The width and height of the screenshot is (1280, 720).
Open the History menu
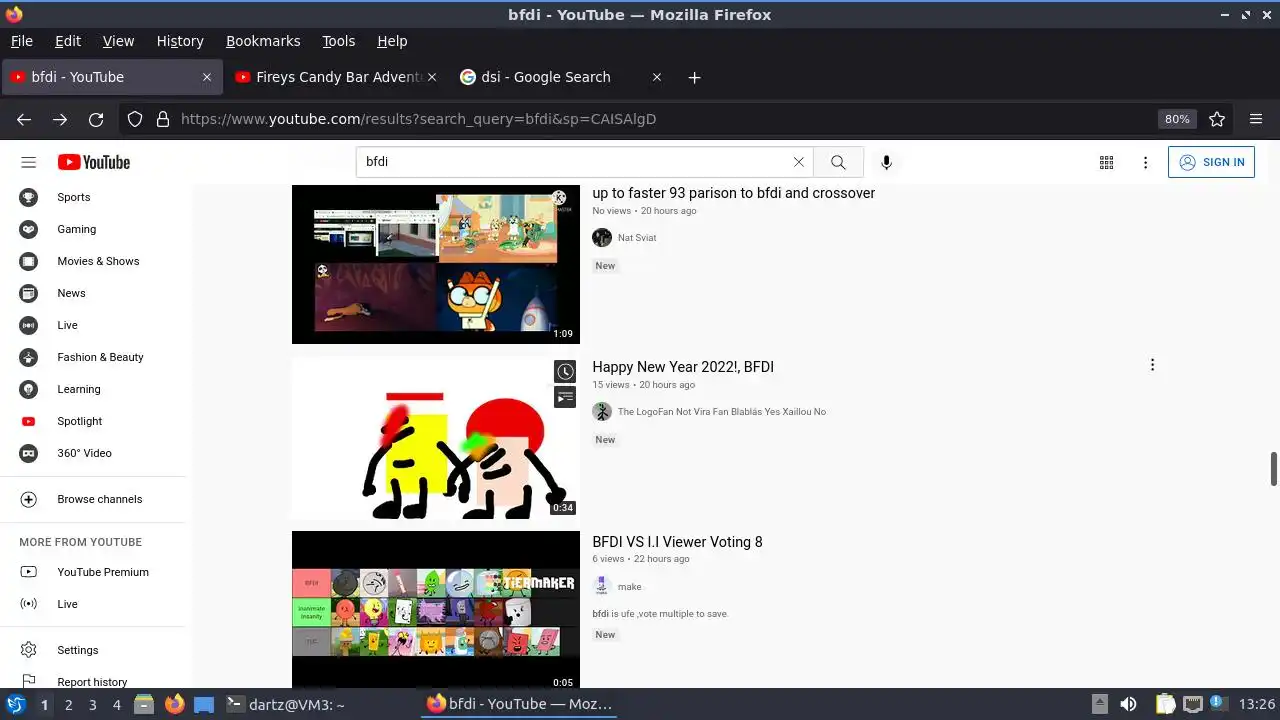(x=180, y=41)
